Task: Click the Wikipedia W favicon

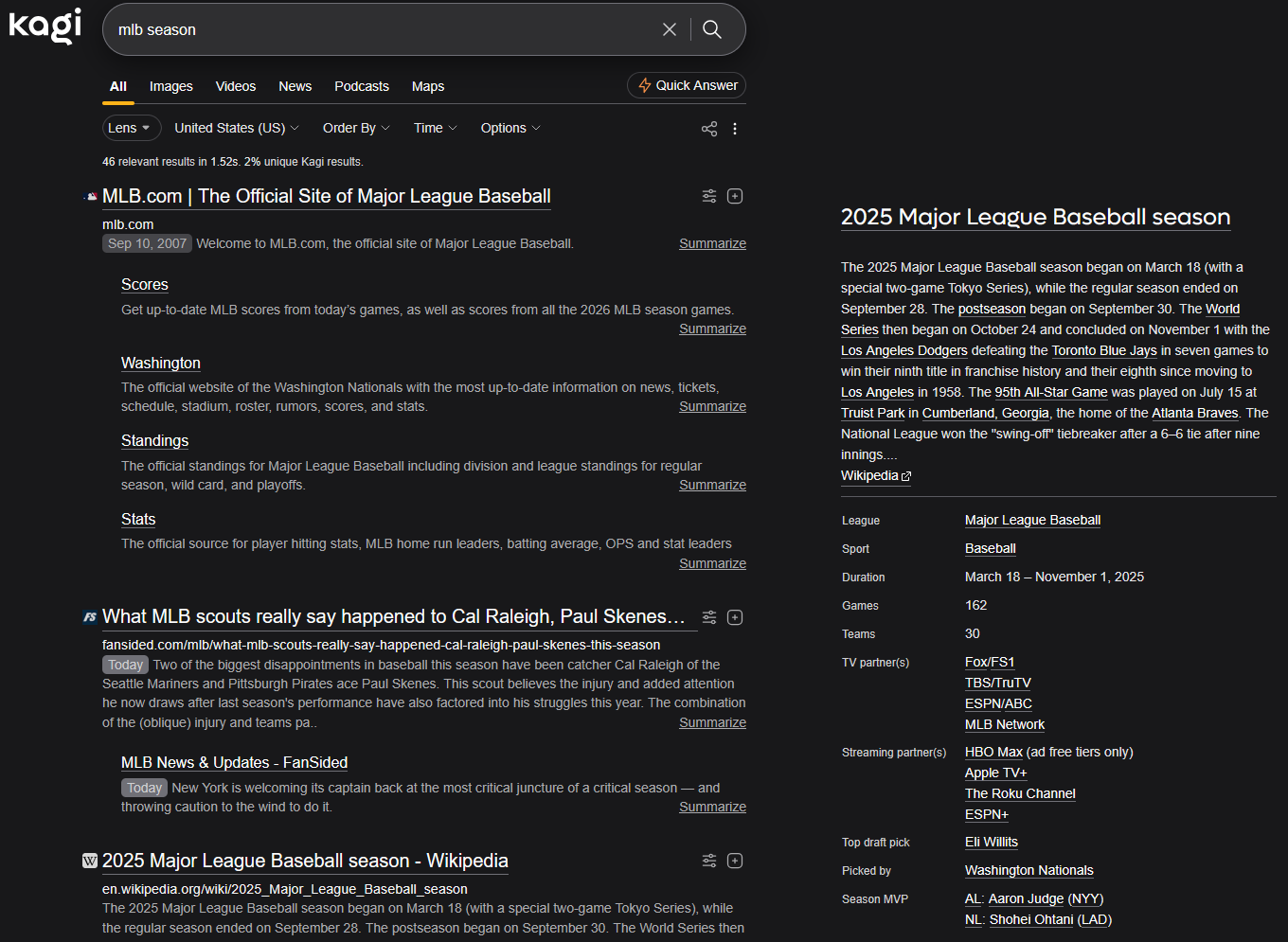Action: click(x=90, y=861)
